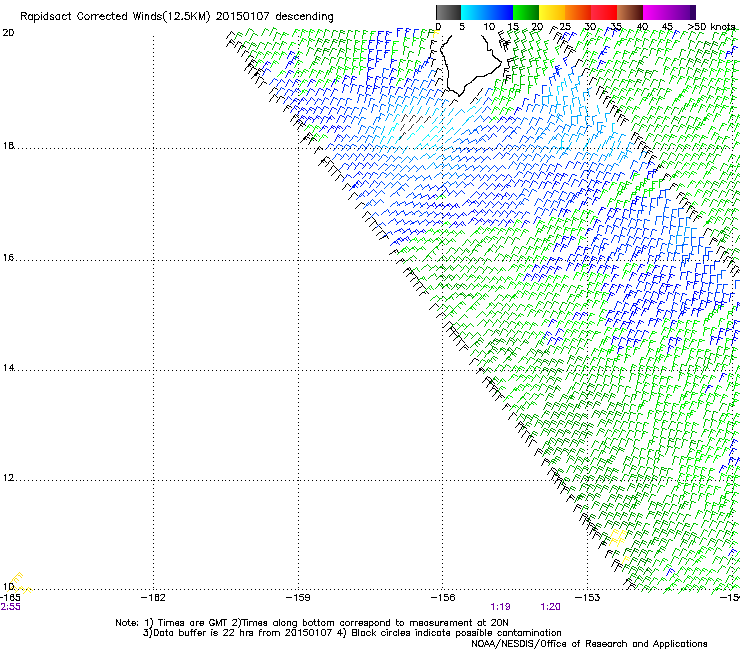Viewport: 740px width, 650px height.
Task: Click the cyan 5-10 knots color swatch
Action: pos(474,12)
